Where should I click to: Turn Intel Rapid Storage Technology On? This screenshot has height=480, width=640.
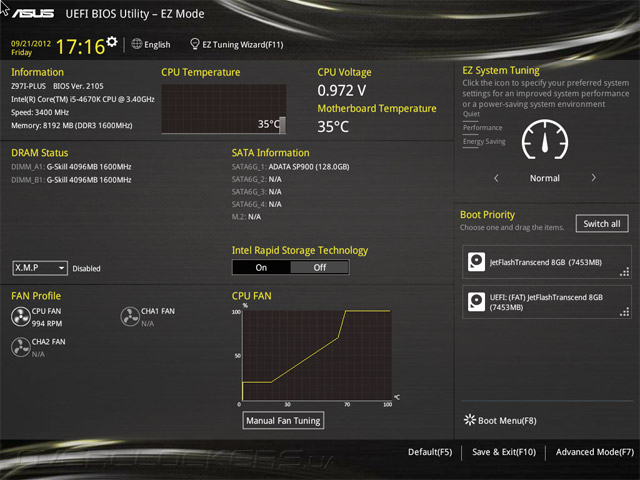click(261, 267)
